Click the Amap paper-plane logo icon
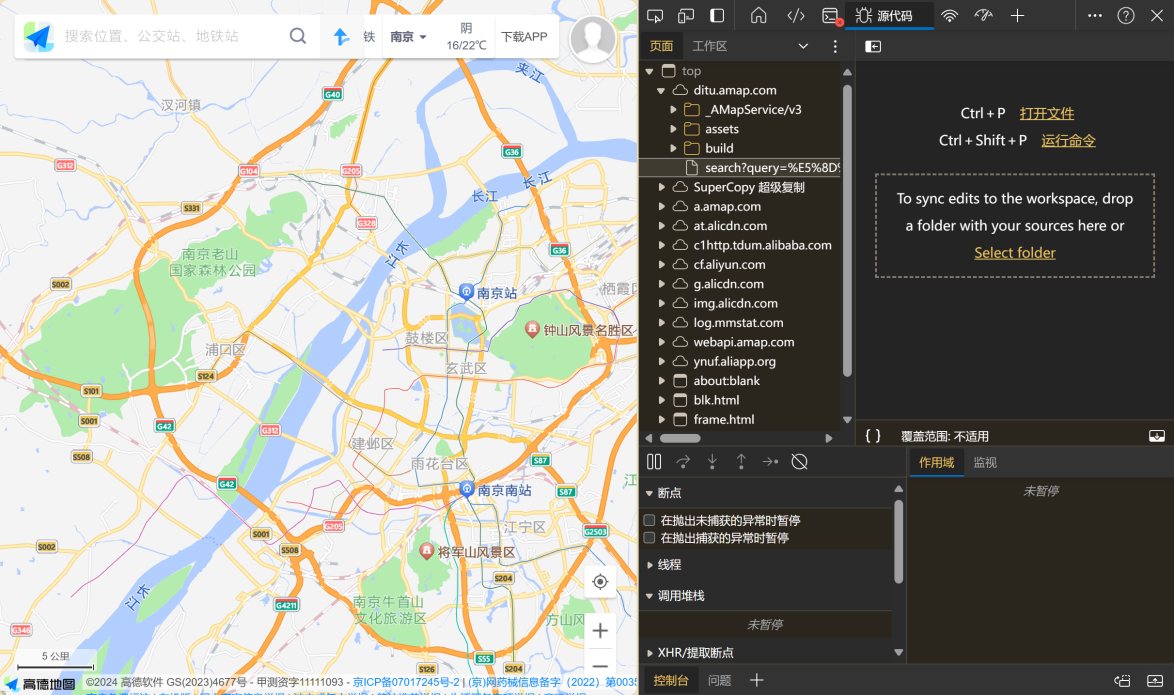 [x=38, y=36]
